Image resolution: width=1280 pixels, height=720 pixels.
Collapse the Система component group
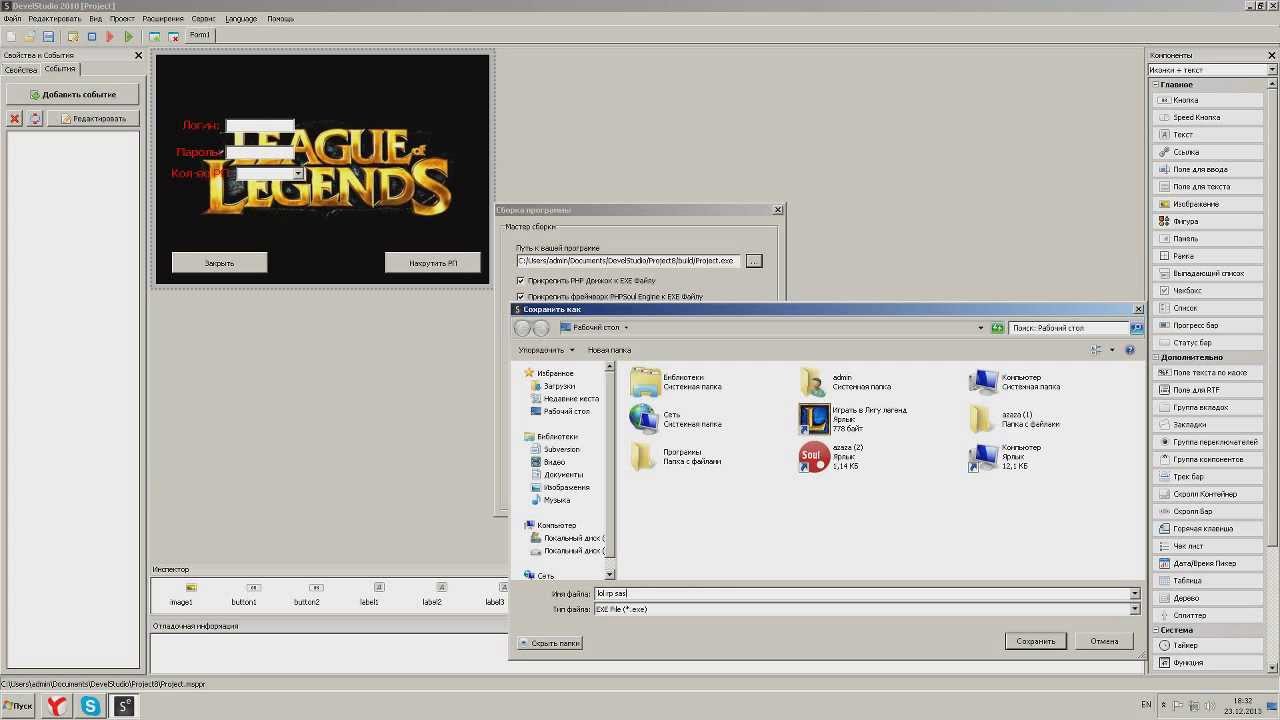[1155, 630]
